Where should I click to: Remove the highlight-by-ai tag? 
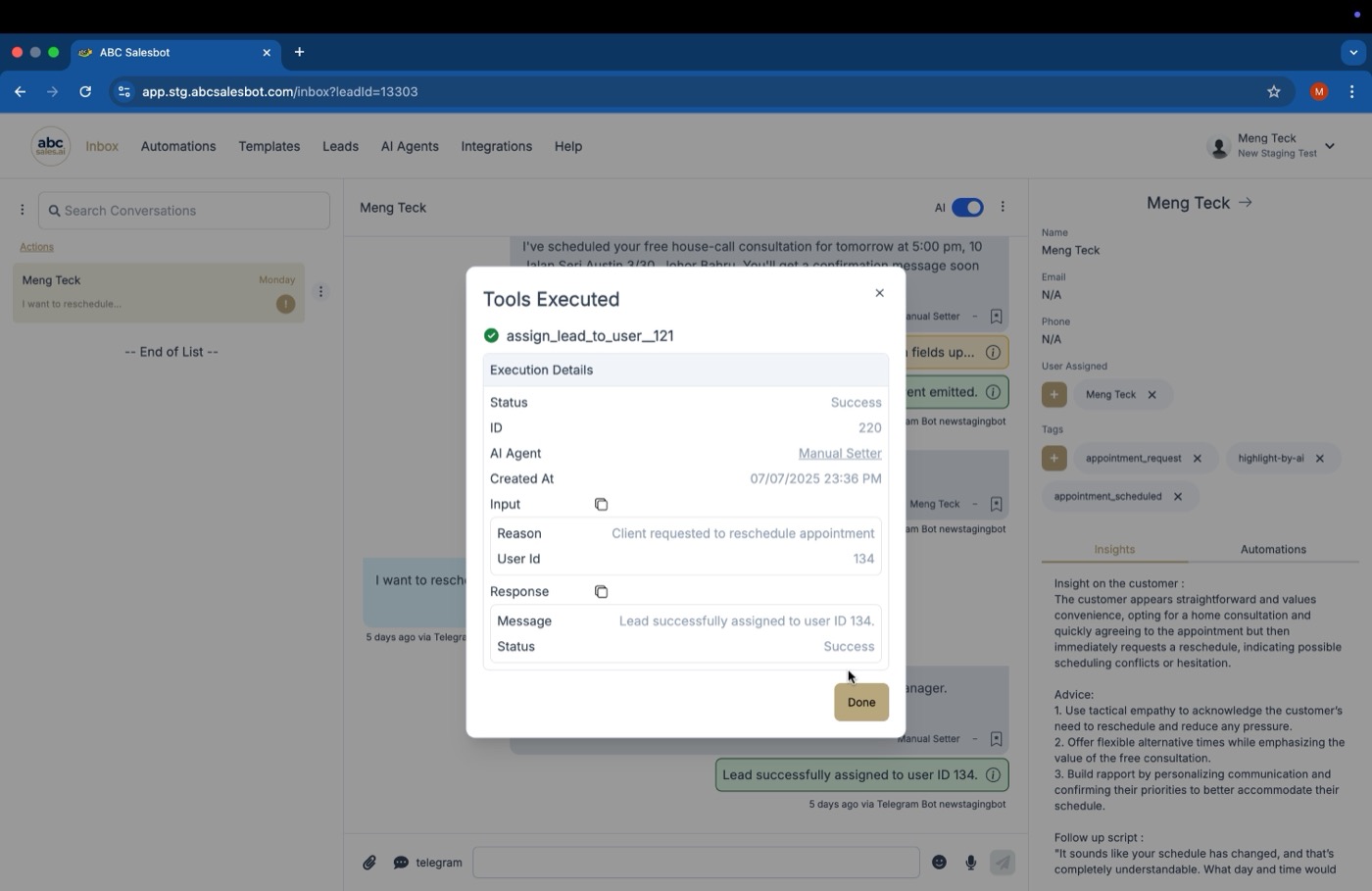pos(1319,459)
